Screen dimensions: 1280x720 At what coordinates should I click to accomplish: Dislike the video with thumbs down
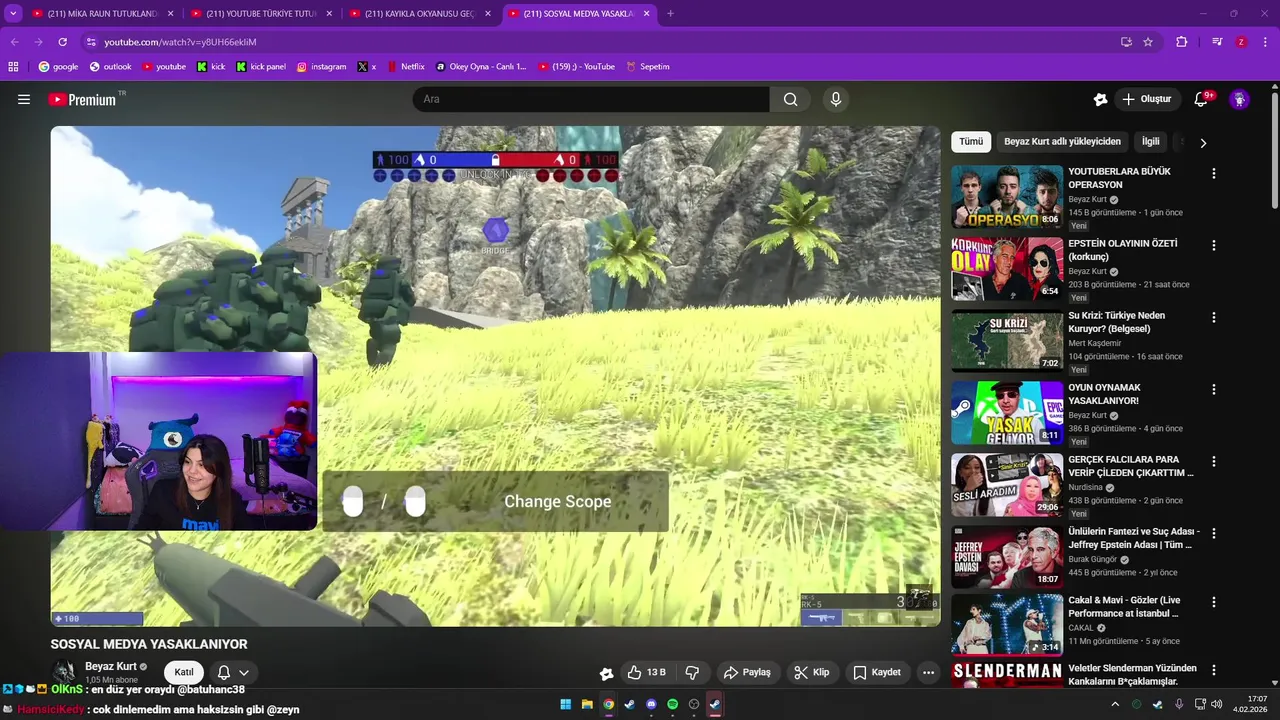pos(692,672)
